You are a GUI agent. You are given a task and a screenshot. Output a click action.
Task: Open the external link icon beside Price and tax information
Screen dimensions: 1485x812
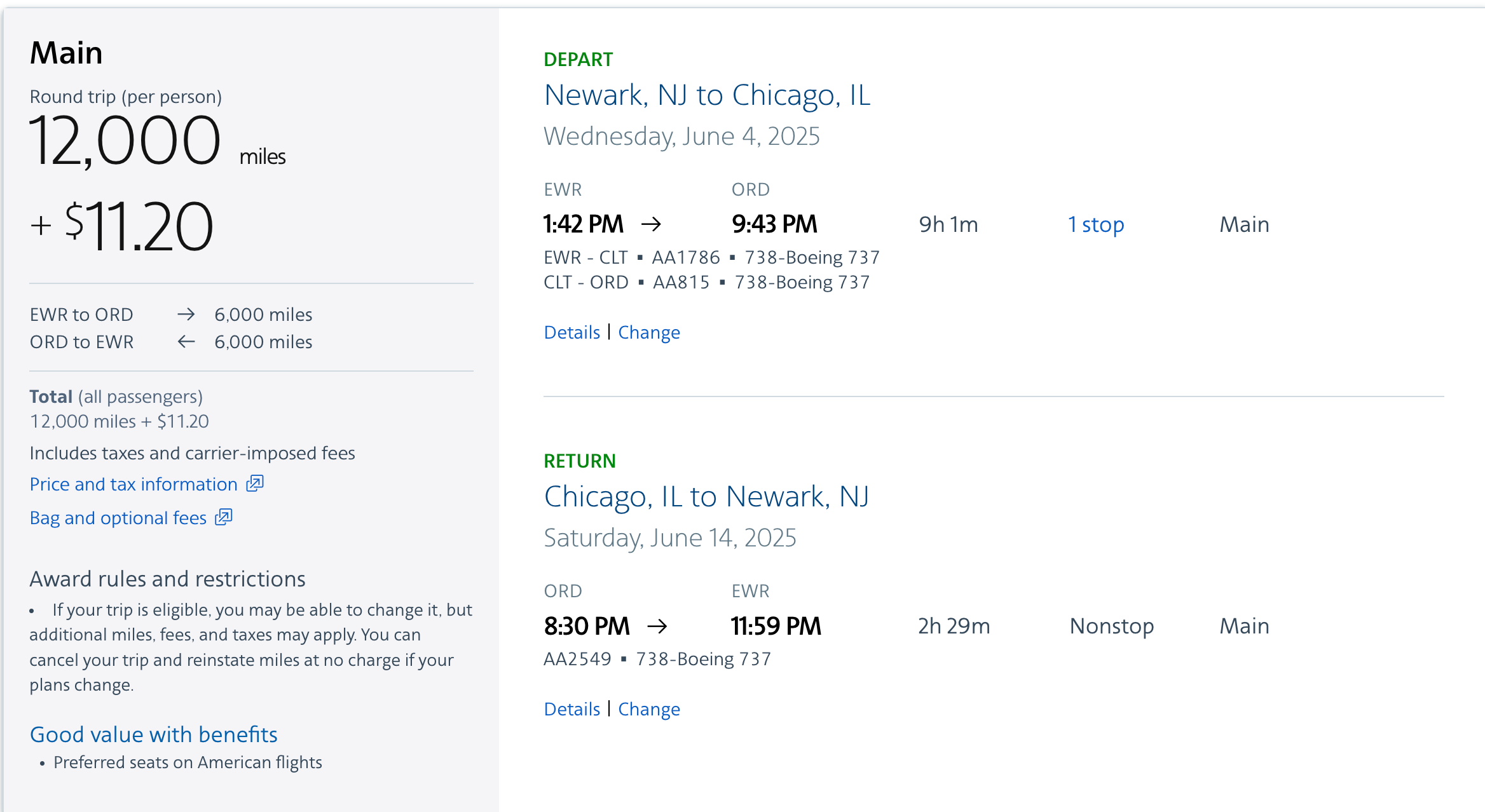254,484
